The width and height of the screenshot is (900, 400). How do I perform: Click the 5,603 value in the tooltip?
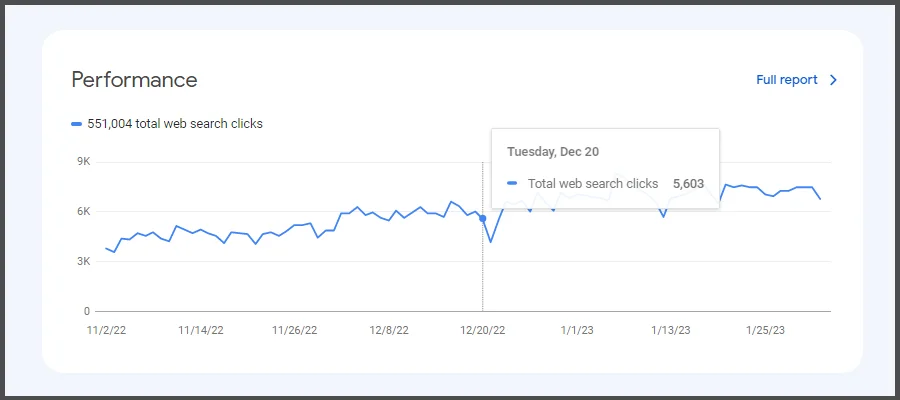[689, 184]
